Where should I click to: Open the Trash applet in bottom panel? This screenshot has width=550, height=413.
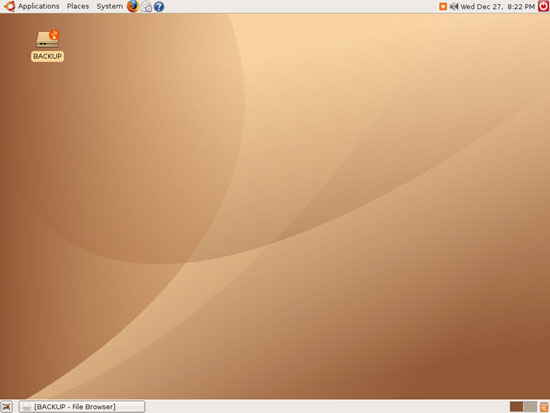[x=544, y=407]
